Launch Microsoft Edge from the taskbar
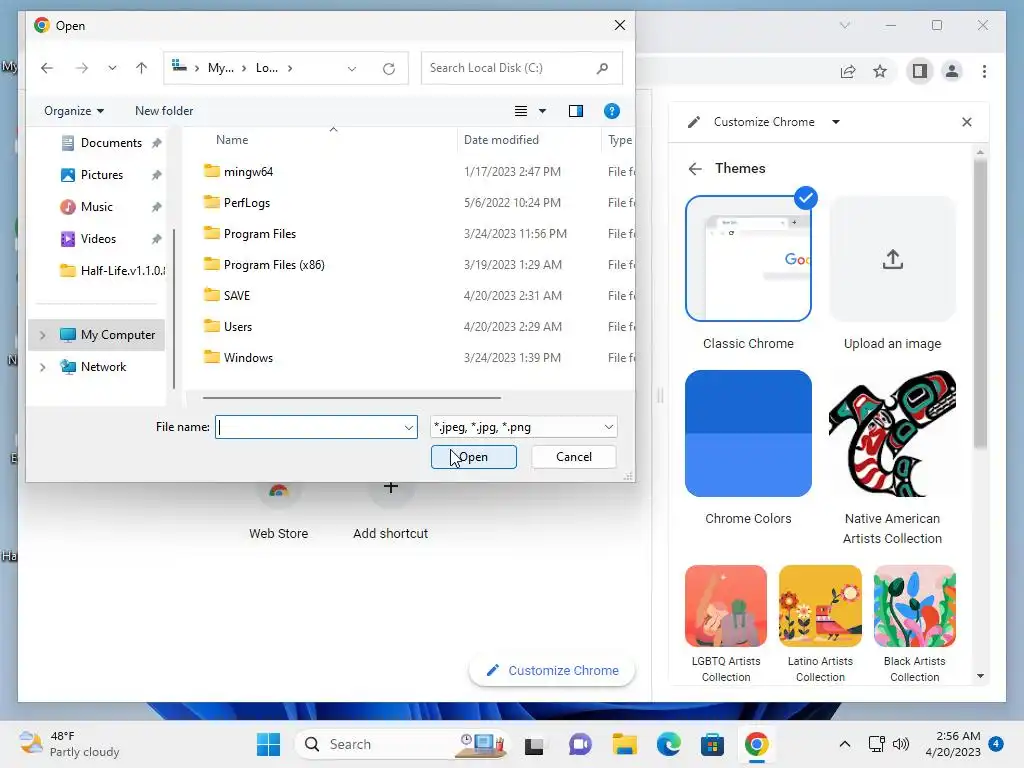The height and width of the screenshot is (768, 1024). (x=668, y=744)
